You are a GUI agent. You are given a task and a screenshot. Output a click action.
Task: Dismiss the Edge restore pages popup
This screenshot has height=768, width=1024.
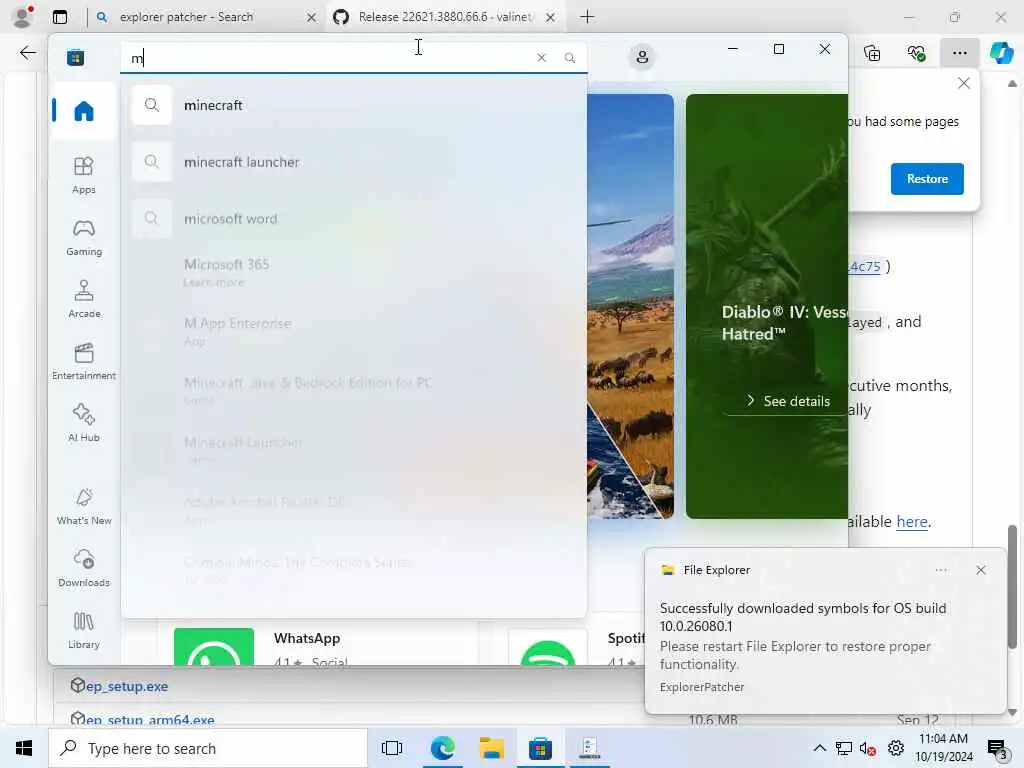click(x=963, y=84)
